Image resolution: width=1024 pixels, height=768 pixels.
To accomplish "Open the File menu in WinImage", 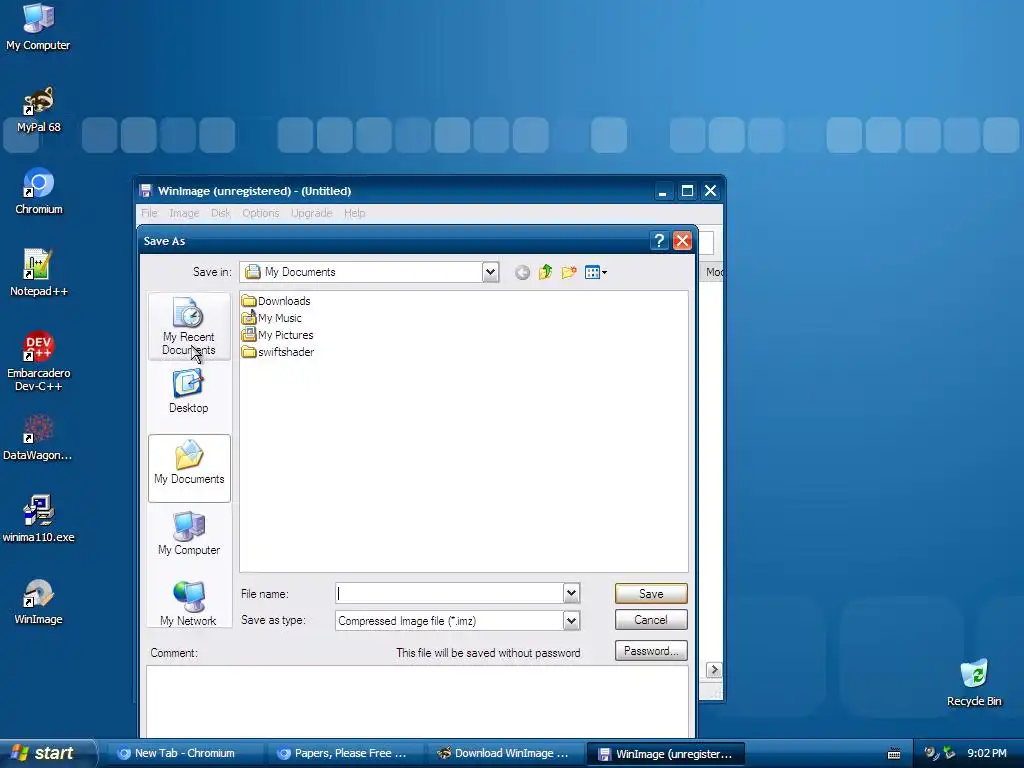I will [149, 213].
